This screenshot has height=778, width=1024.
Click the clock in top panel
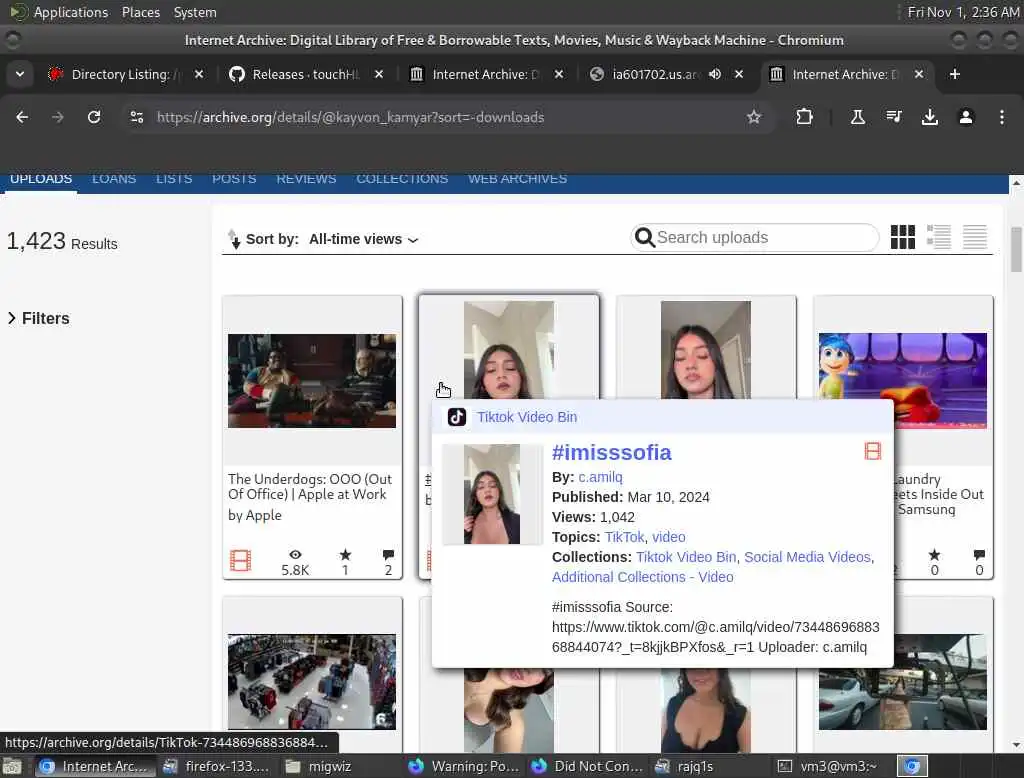click(963, 12)
